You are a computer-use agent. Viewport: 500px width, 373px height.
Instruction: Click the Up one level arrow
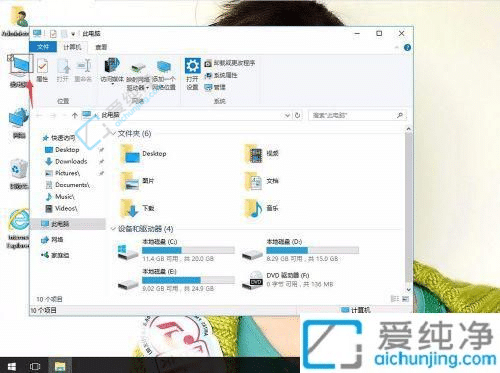point(74,115)
